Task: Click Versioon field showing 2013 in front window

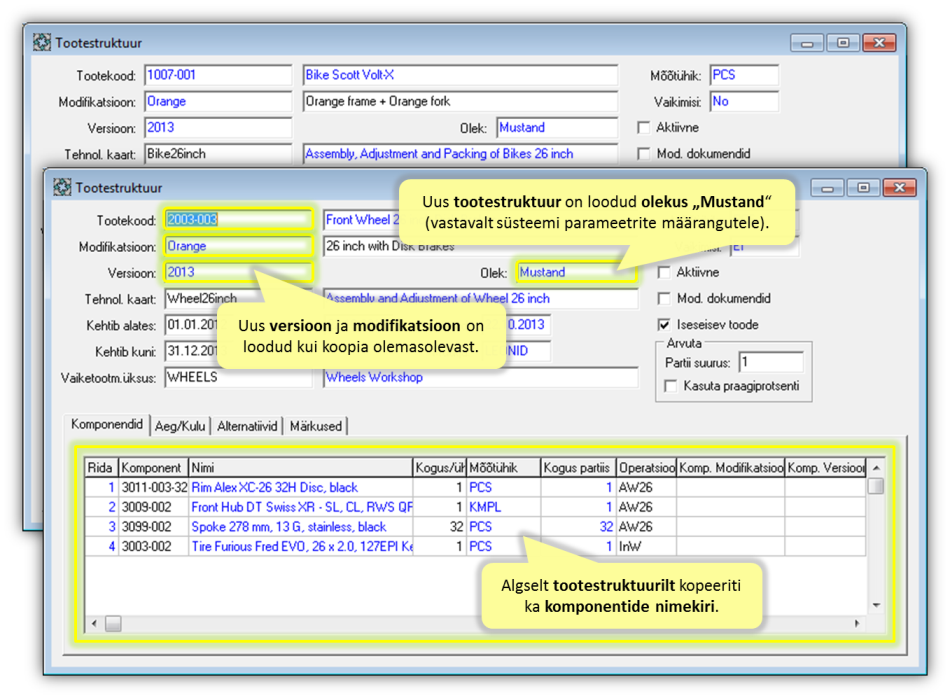Action: (x=238, y=272)
